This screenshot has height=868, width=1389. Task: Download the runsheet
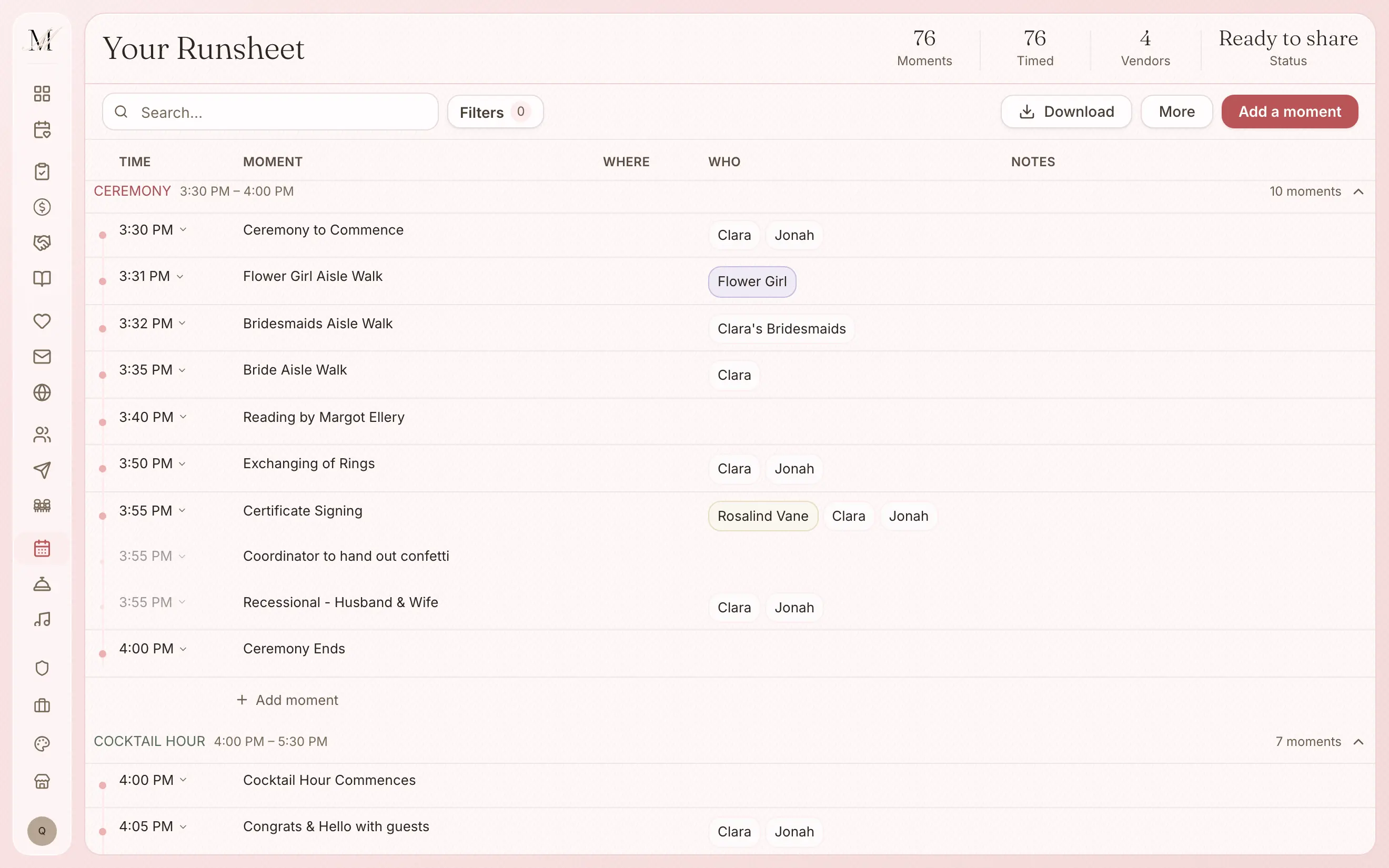tap(1066, 112)
